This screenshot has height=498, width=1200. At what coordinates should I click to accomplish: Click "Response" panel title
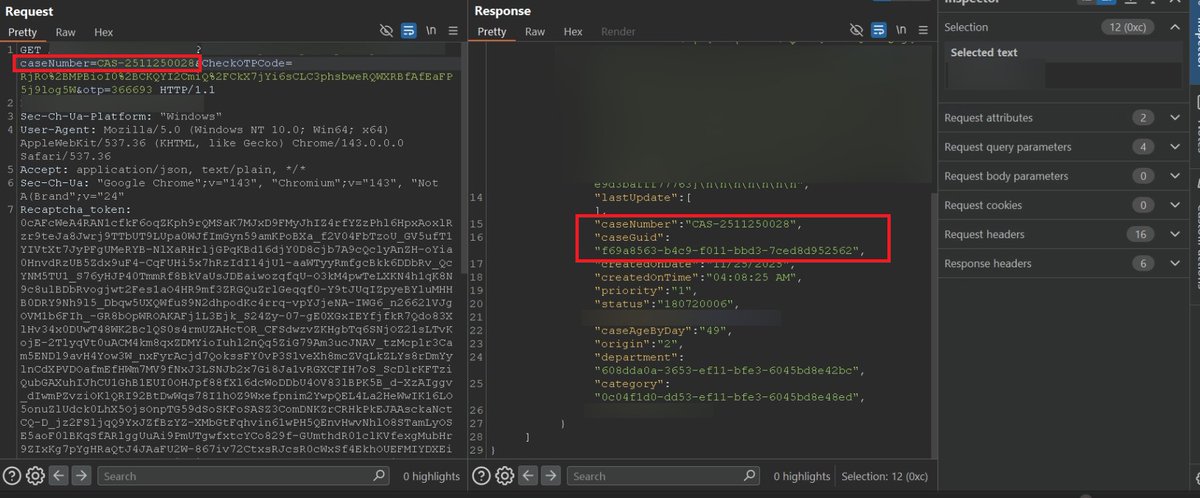[x=503, y=11]
